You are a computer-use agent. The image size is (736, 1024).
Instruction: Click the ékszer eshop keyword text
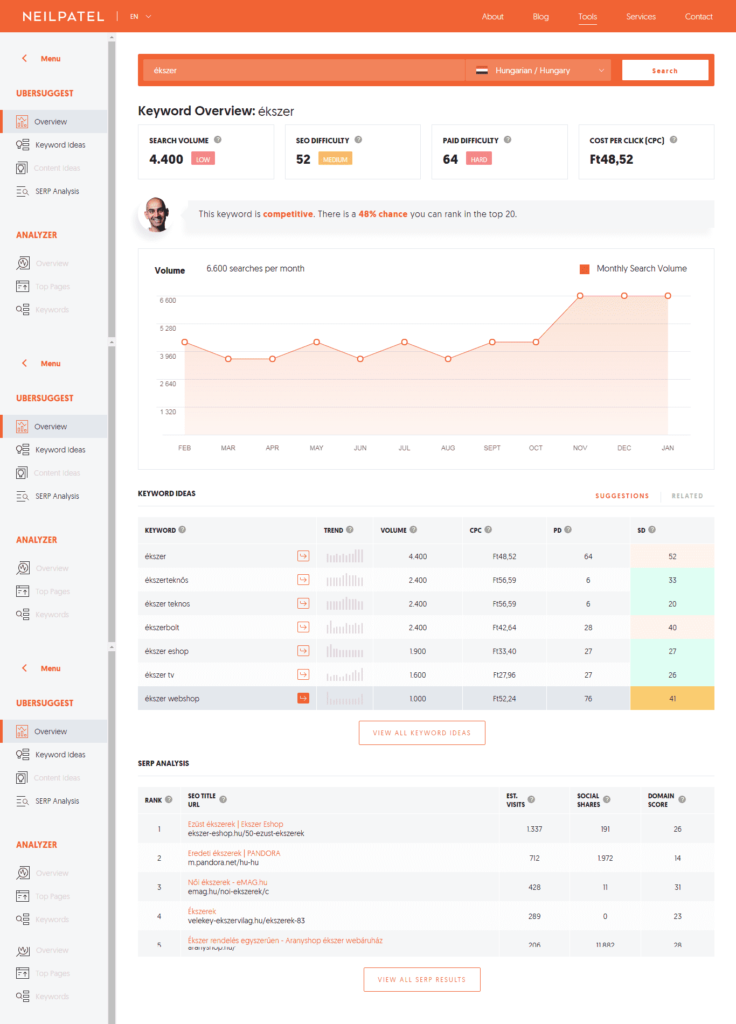click(167, 651)
